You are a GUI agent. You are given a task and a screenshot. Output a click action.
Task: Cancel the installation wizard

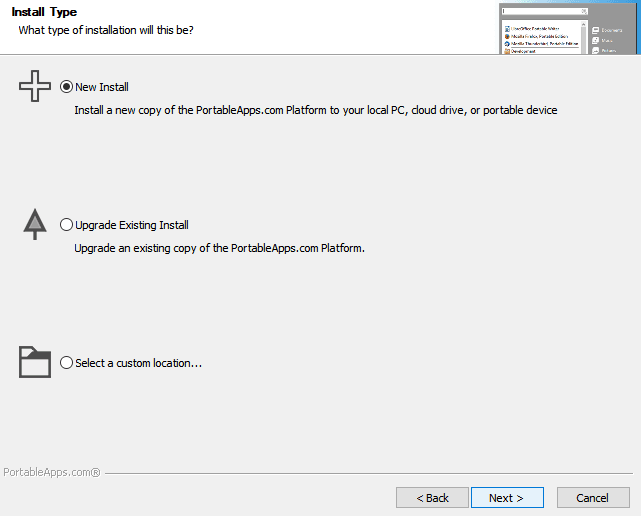591,497
